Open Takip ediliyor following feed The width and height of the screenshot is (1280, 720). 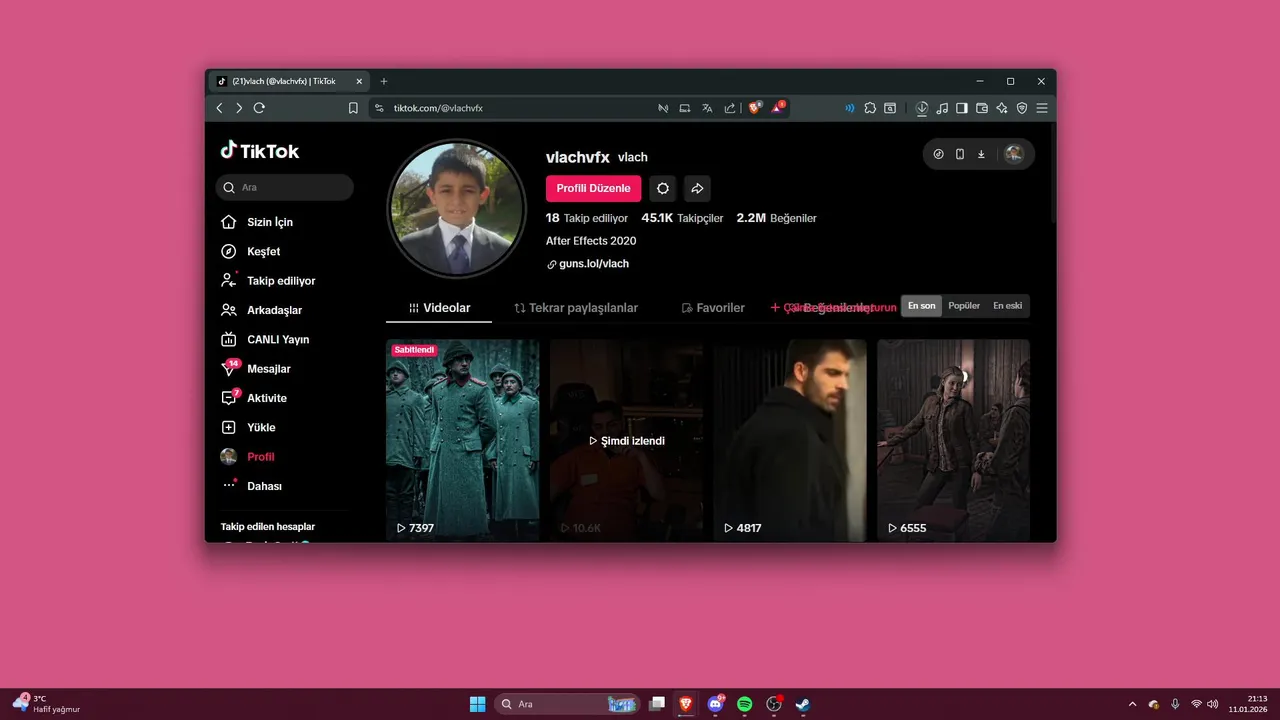(x=268, y=281)
